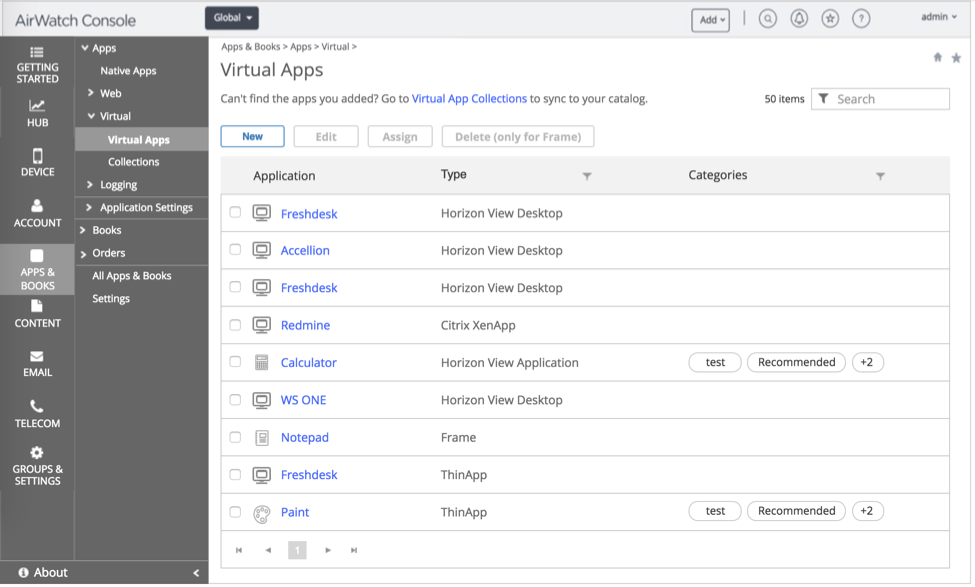
Task: Filter the Categories column
Action: pyautogui.click(x=880, y=176)
